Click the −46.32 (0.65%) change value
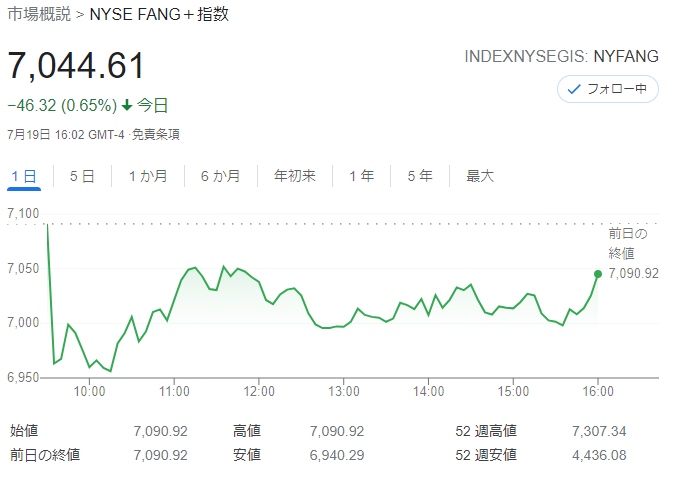 click(x=62, y=105)
